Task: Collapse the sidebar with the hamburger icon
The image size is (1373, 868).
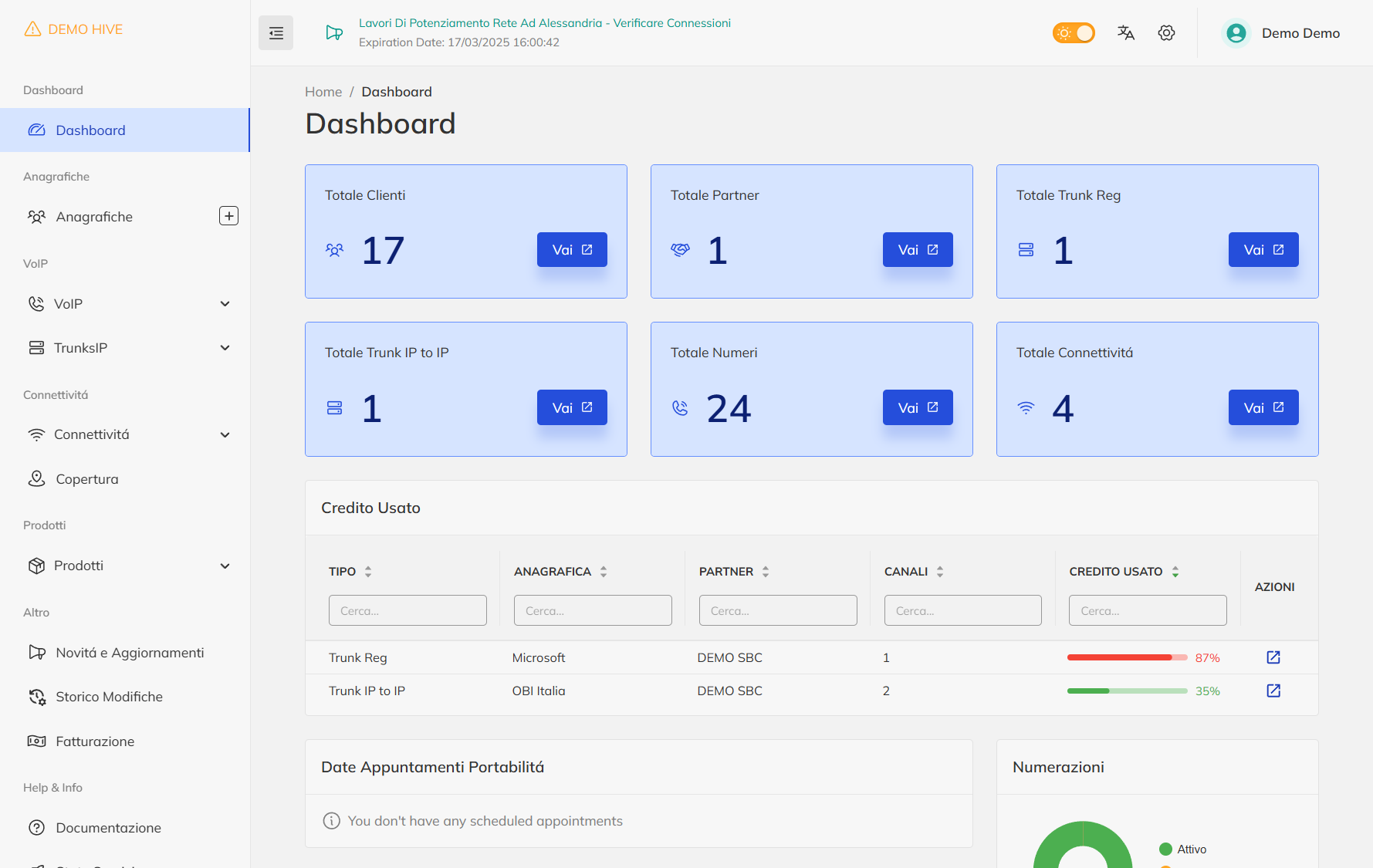Action: tap(276, 33)
